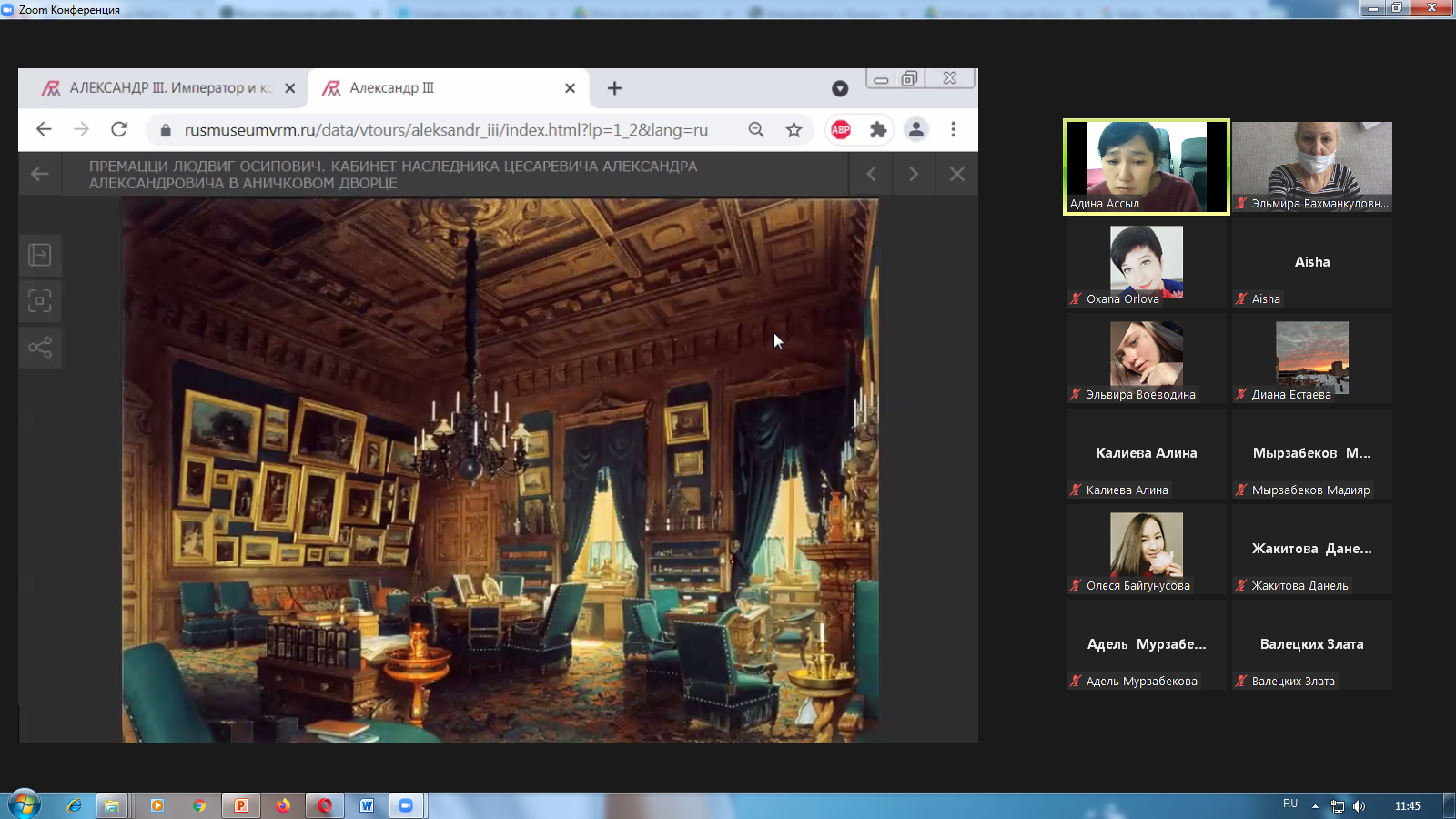This screenshot has width=1456, height=819.
Task: Click the Zoom app taskbar icon
Action: click(x=406, y=805)
